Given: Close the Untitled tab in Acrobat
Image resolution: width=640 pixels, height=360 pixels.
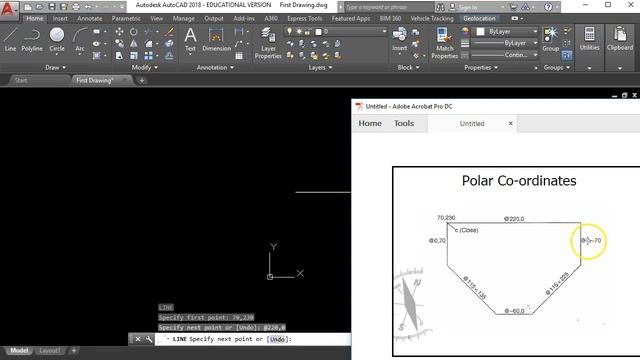Looking at the screenshot, I should [x=510, y=123].
